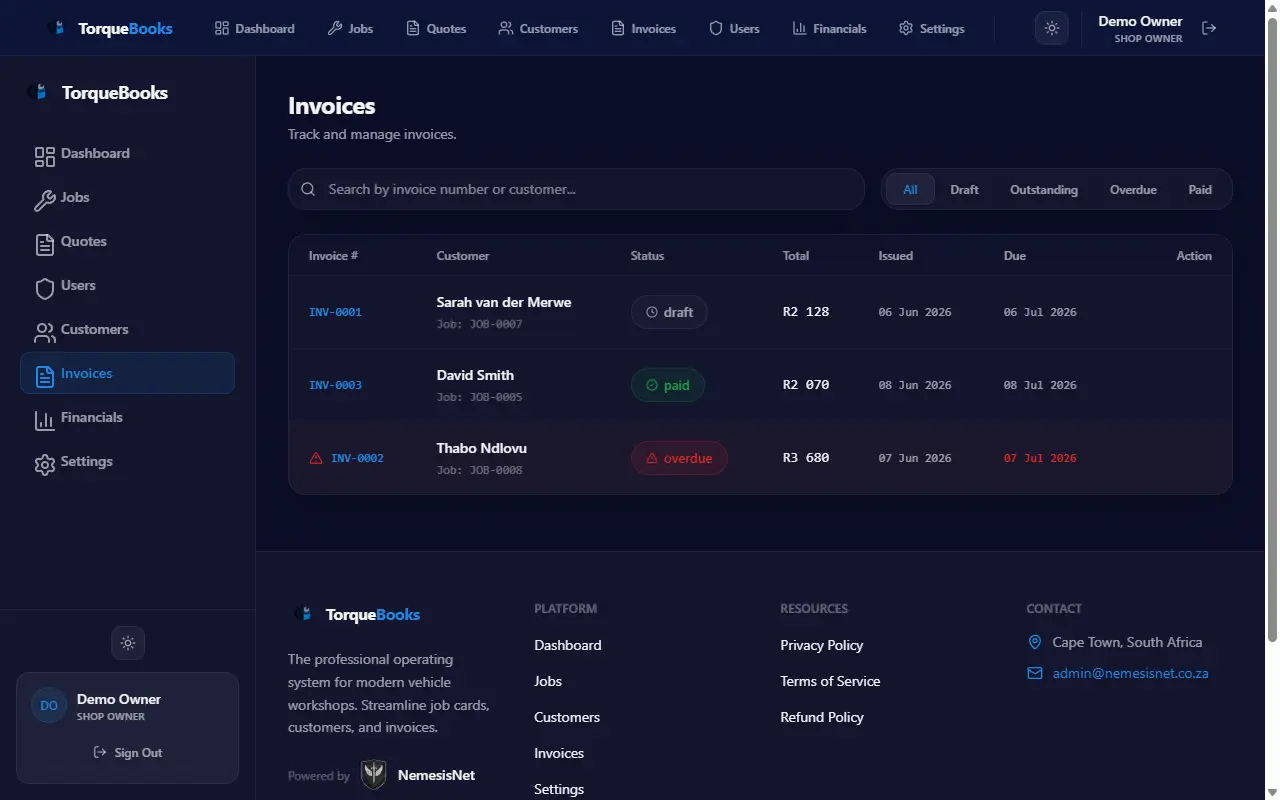Click customer name David Smith
Screen dimensions: 1280x800
click(475, 375)
